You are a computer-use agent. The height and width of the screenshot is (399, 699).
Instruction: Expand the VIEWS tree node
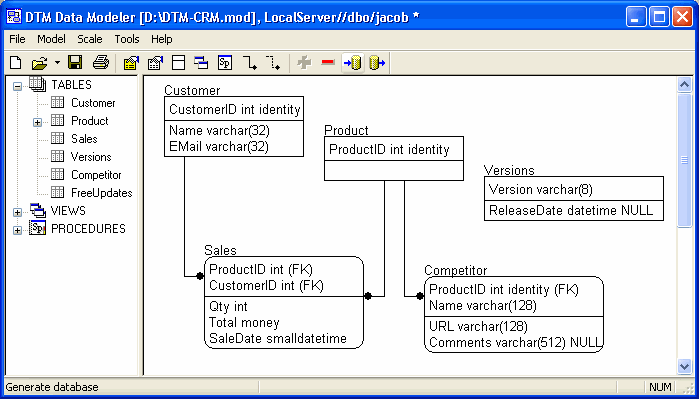pyautogui.click(x=17, y=212)
